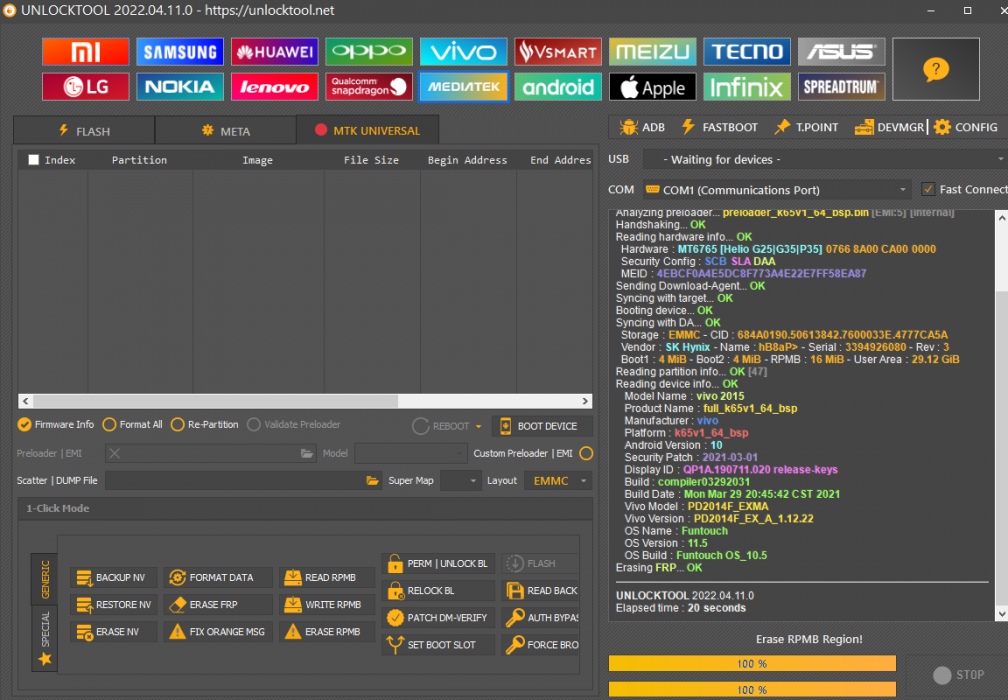Open the Fastboot lightning tool

point(719,127)
